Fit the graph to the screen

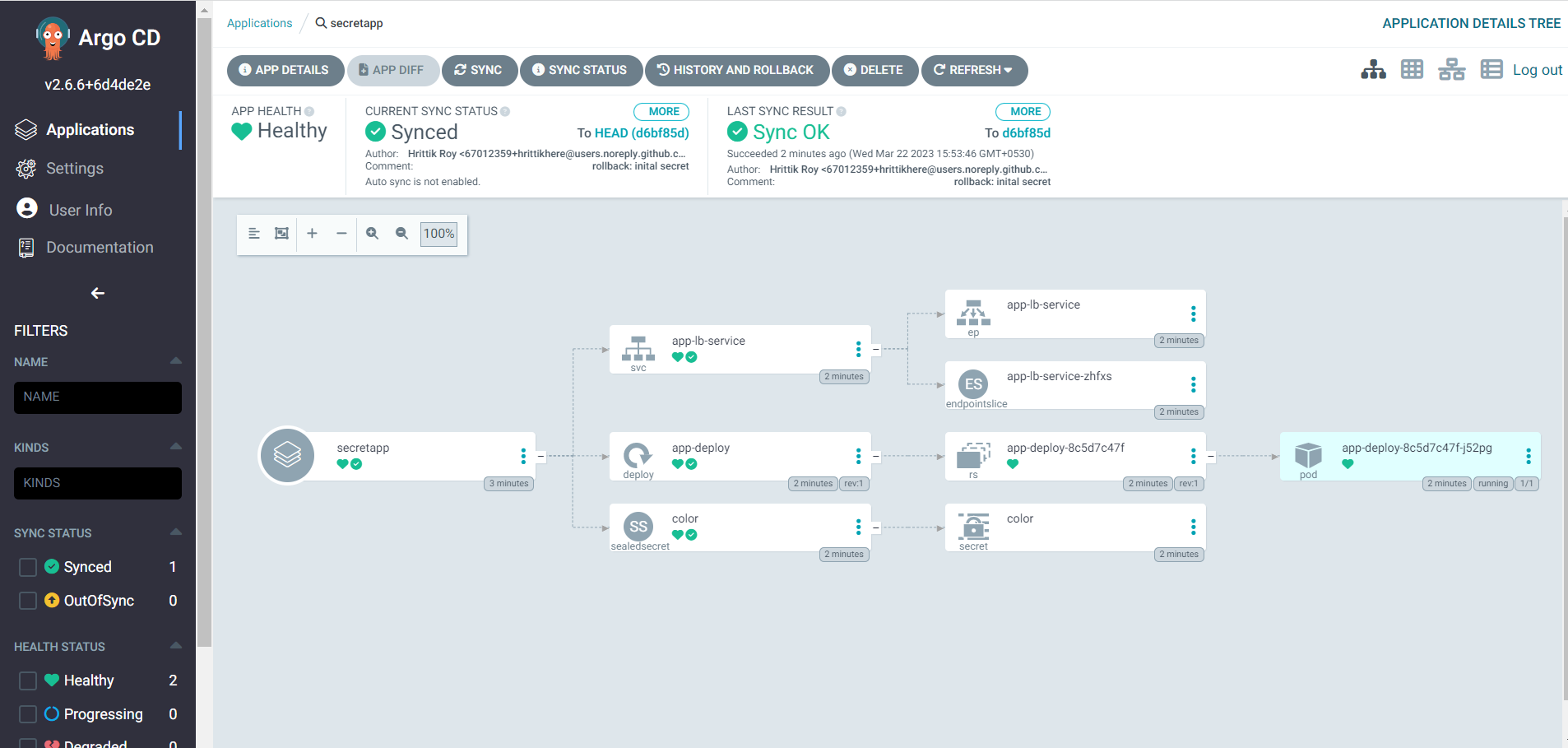[281, 234]
